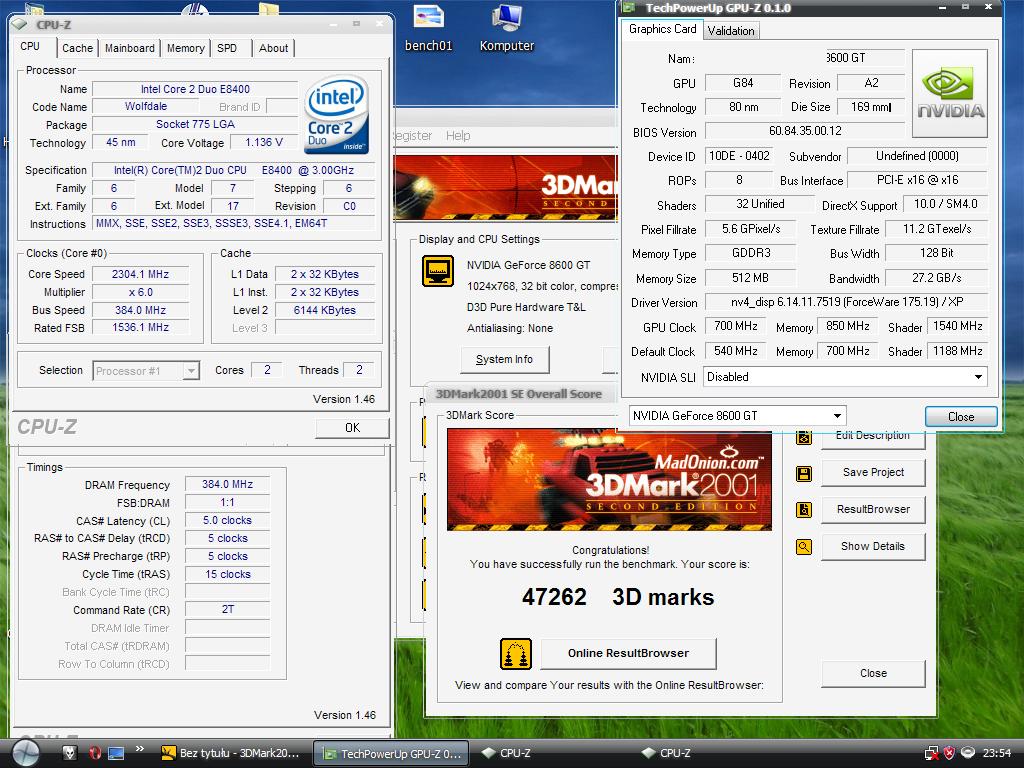Click the NVIDIA logo in GPU-Z
Screen dimensions: 1024x768
(950, 93)
